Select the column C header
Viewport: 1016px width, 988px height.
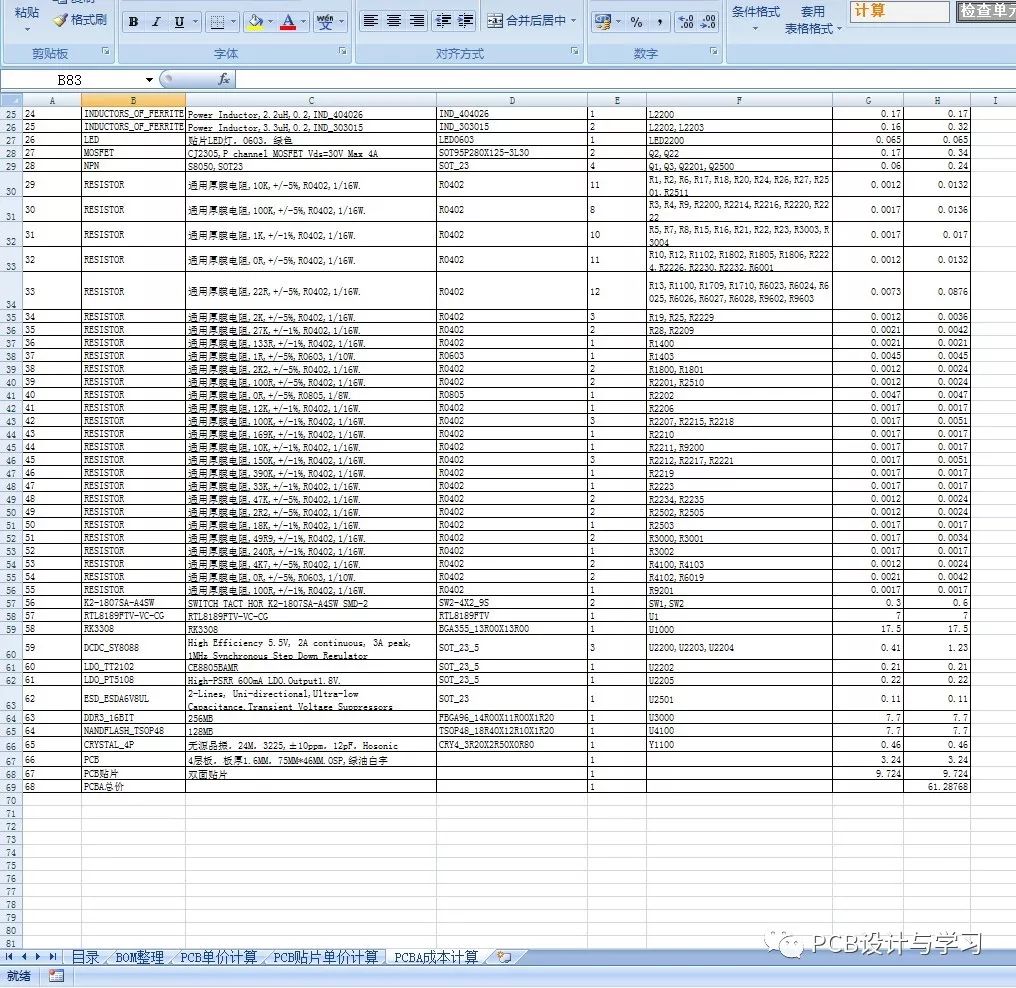tap(311, 100)
